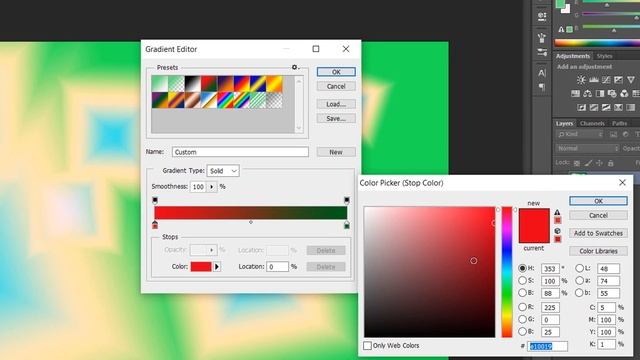Open the Kind filter dropdown in Layers
Viewport: 640px width, 360px height.
pos(580,134)
